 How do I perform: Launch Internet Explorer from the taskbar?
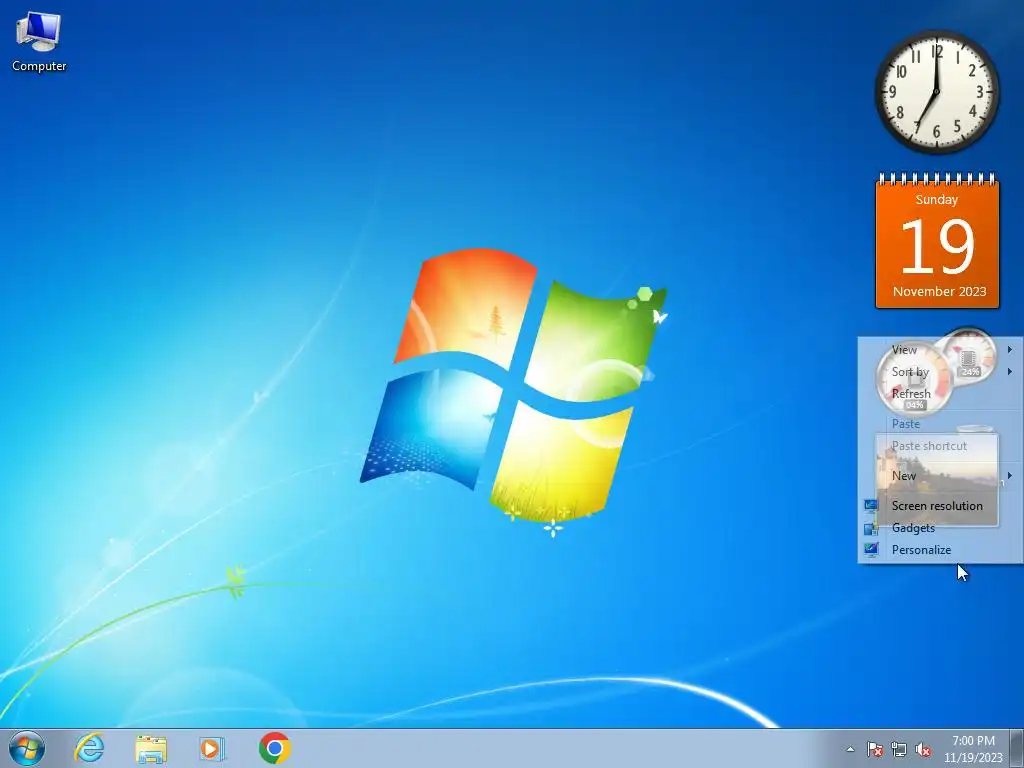89,748
